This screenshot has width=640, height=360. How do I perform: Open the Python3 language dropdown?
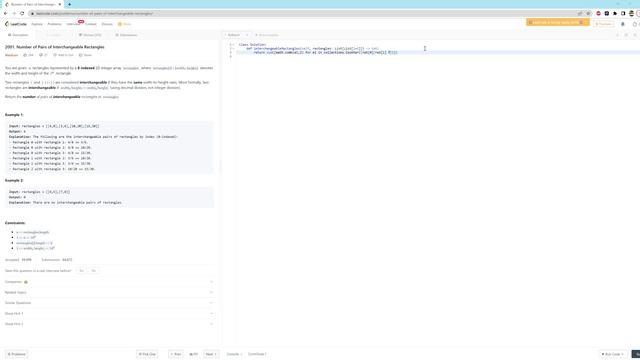237,35
